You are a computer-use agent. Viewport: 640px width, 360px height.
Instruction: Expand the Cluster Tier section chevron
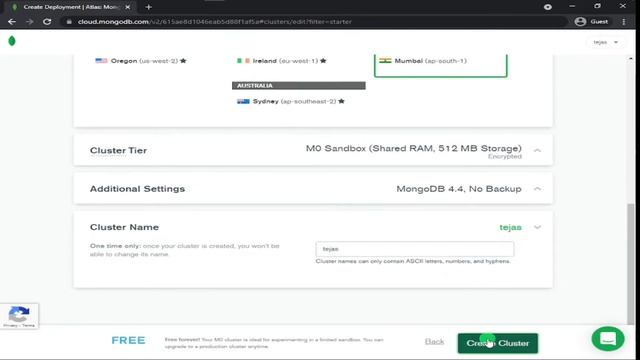[538, 151]
